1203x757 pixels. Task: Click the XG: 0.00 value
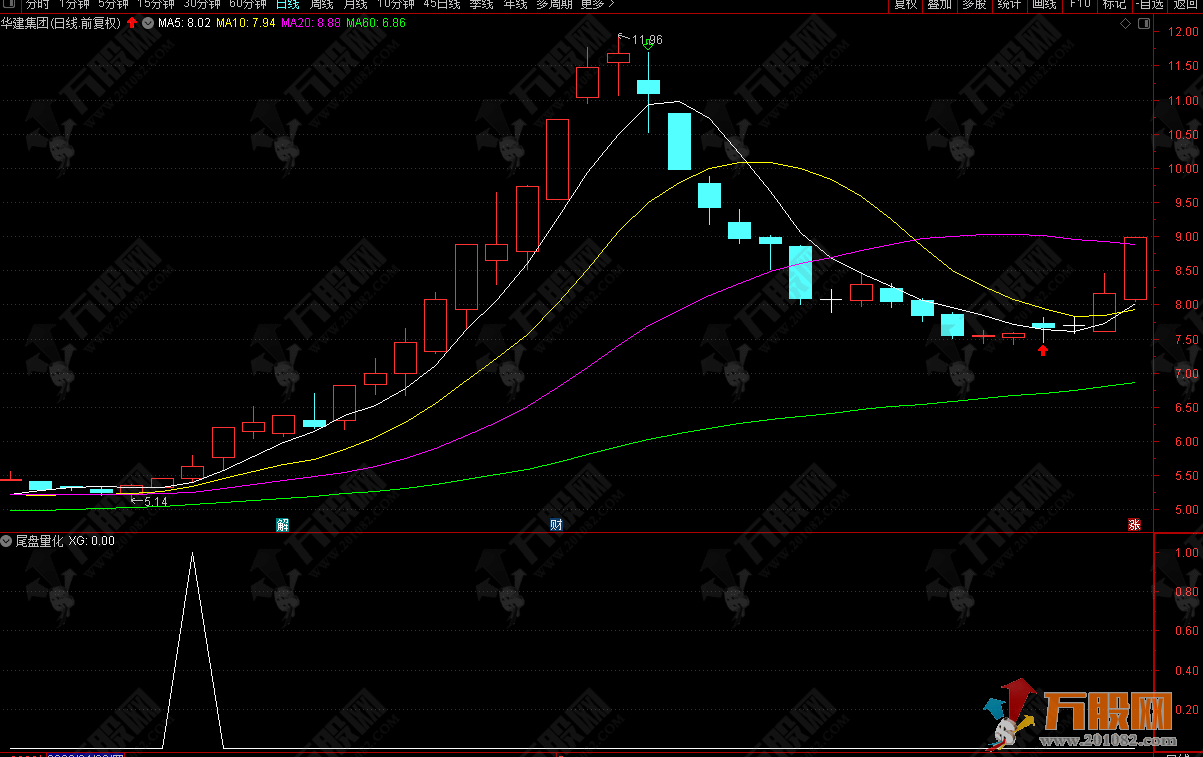[92, 541]
